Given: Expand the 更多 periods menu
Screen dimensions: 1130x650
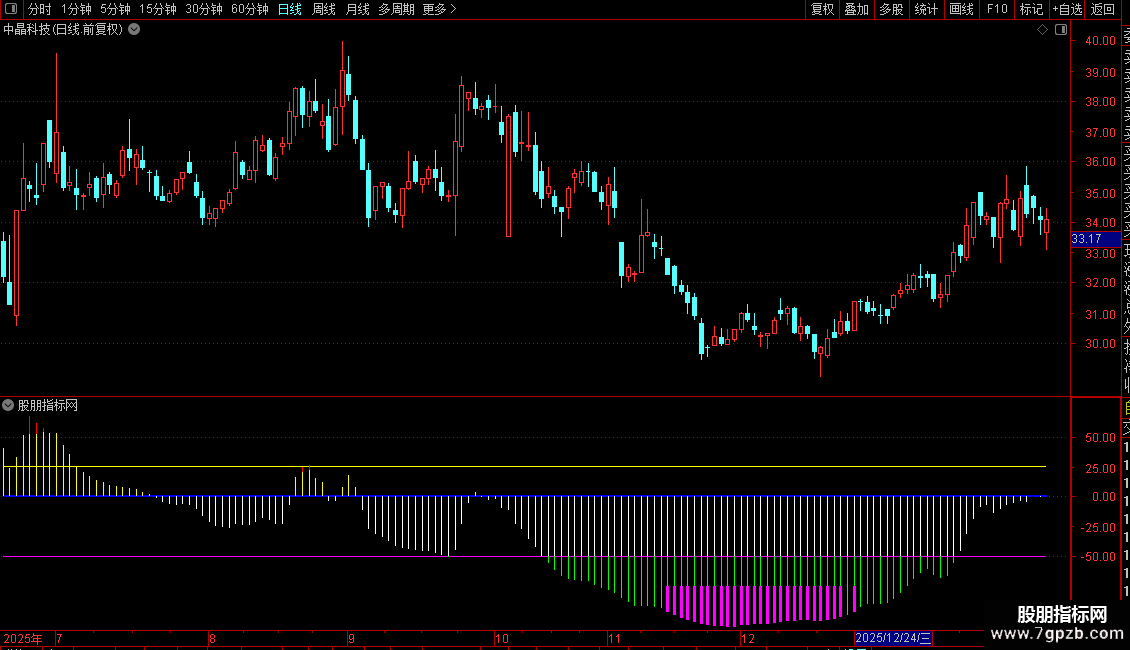Looking at the screenshot, I should coord(439,9).
